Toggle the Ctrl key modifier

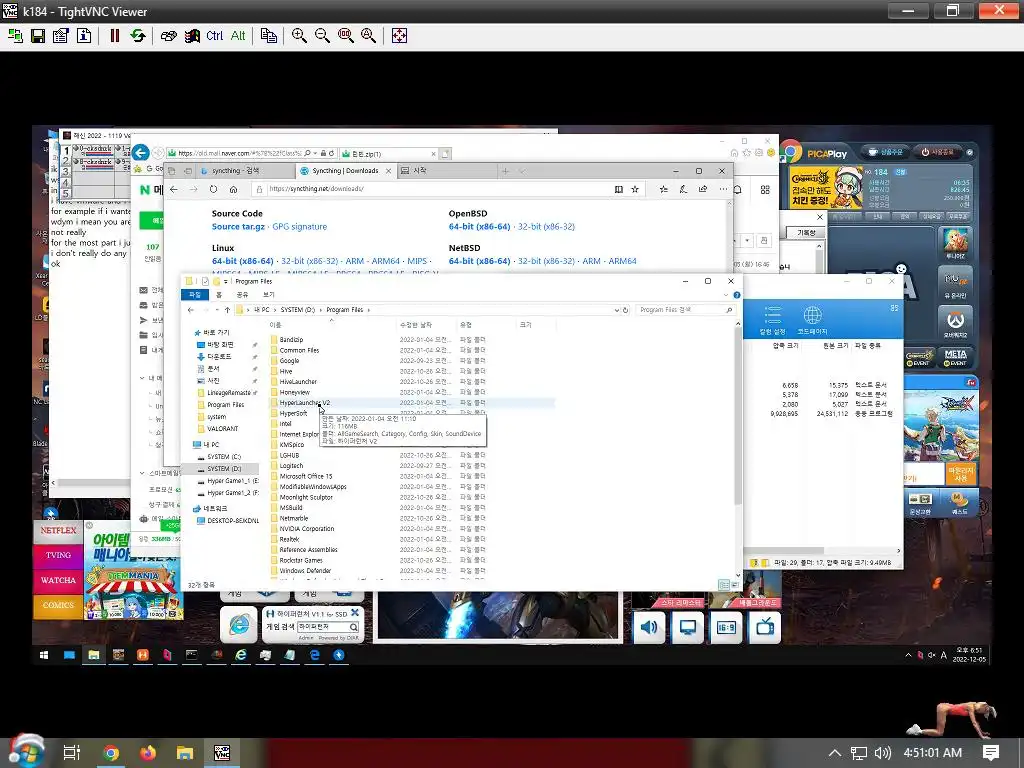214,36
